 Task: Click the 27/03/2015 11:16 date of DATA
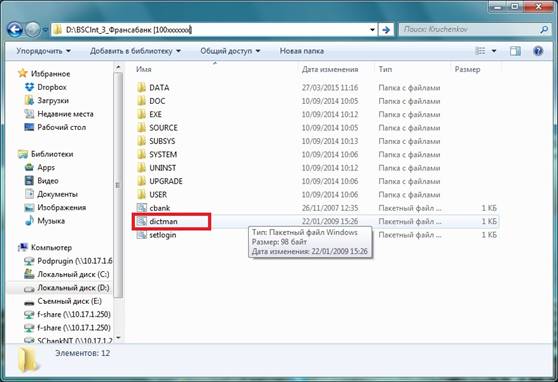pyautogui.click(x=330, y=88)
